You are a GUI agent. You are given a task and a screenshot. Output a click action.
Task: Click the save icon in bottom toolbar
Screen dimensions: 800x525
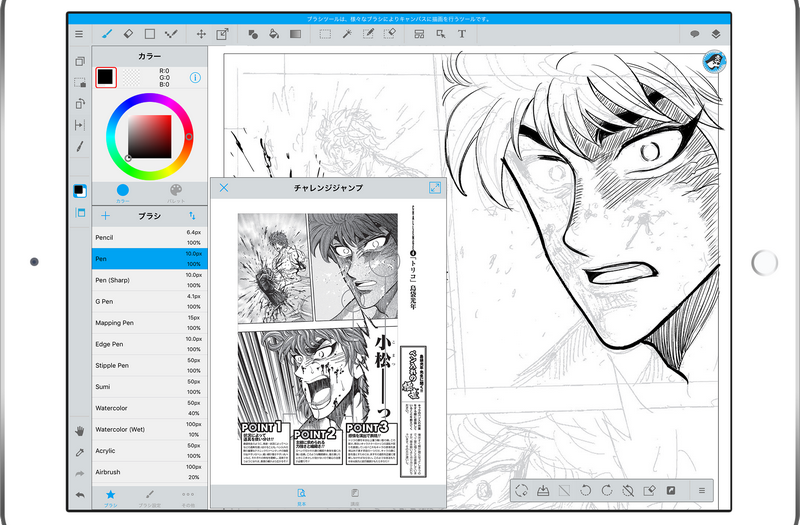543,491
